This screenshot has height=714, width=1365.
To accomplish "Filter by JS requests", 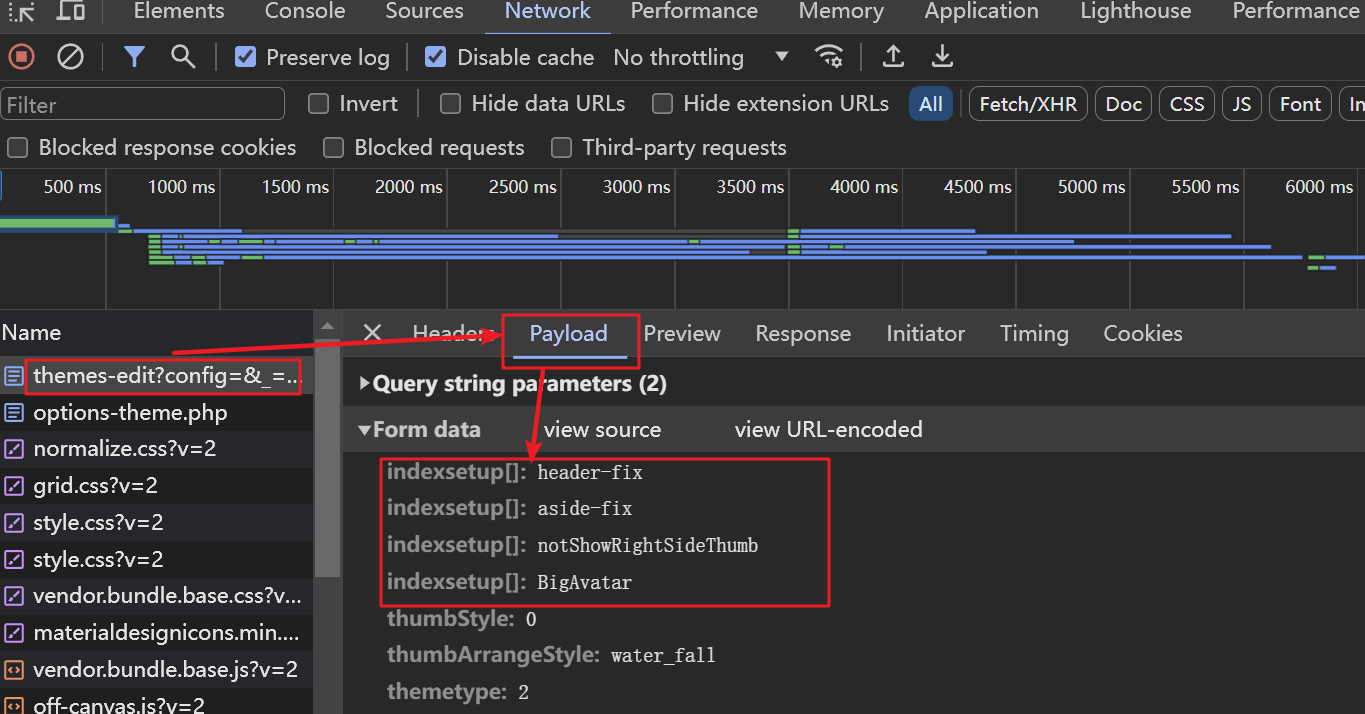I will (1242, 104).
